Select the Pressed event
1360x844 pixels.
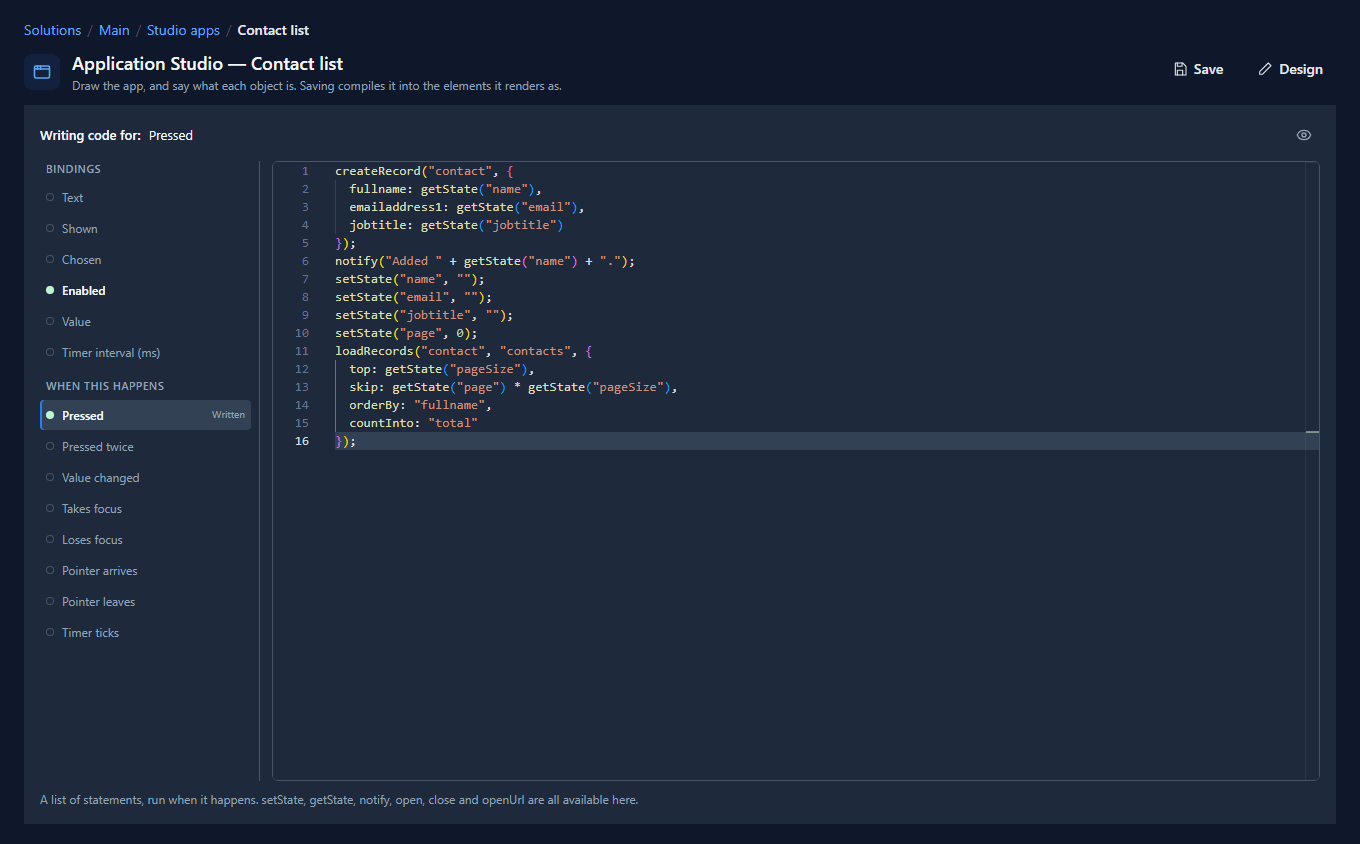145,415
